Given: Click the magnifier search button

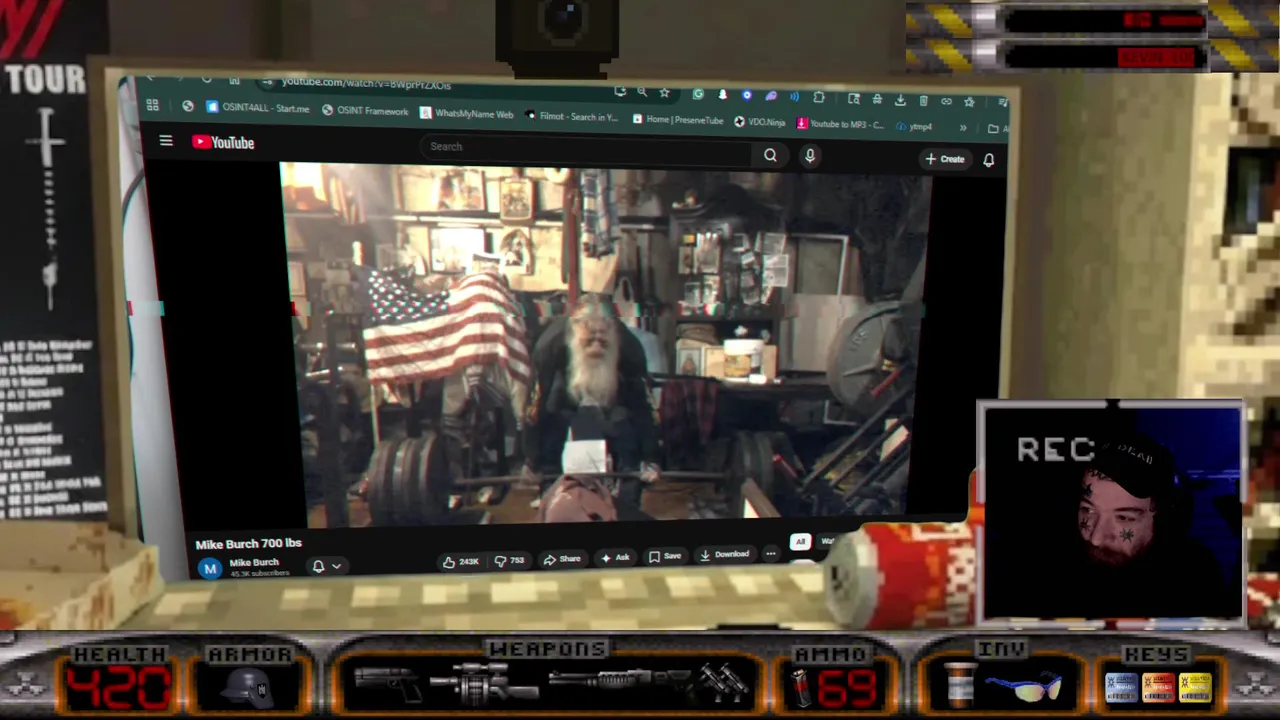Looking at the screenshot, I should (x=770, y=155).
